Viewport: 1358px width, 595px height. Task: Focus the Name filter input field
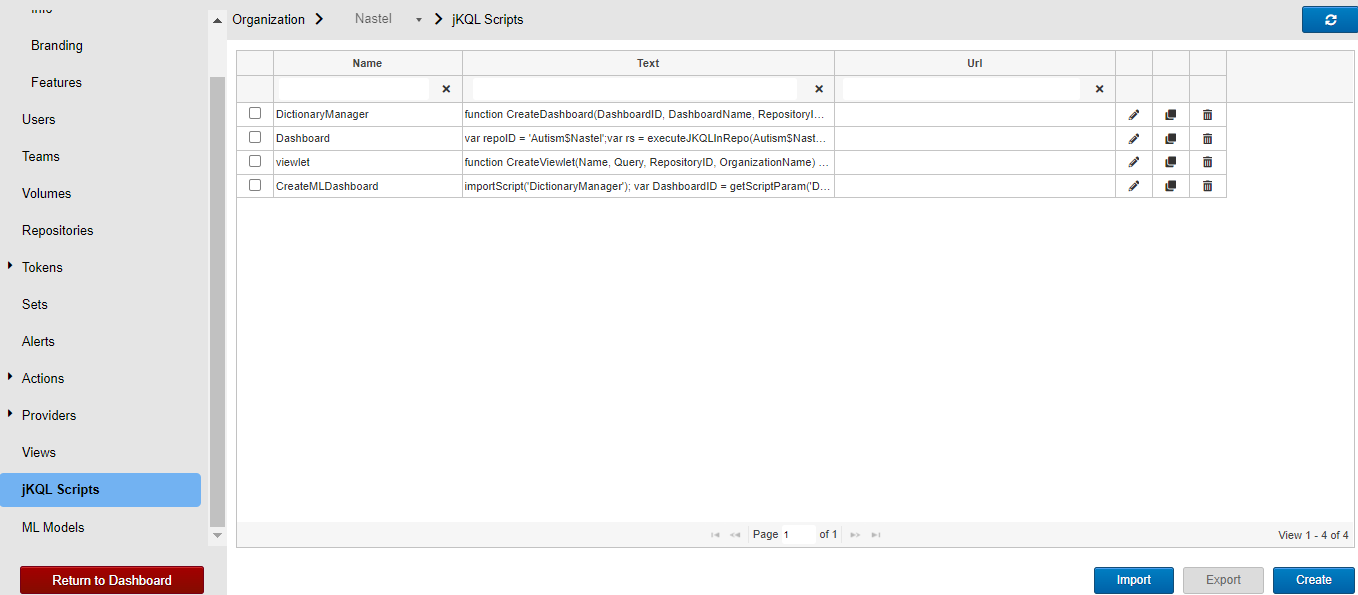click(x=354, y=89)
